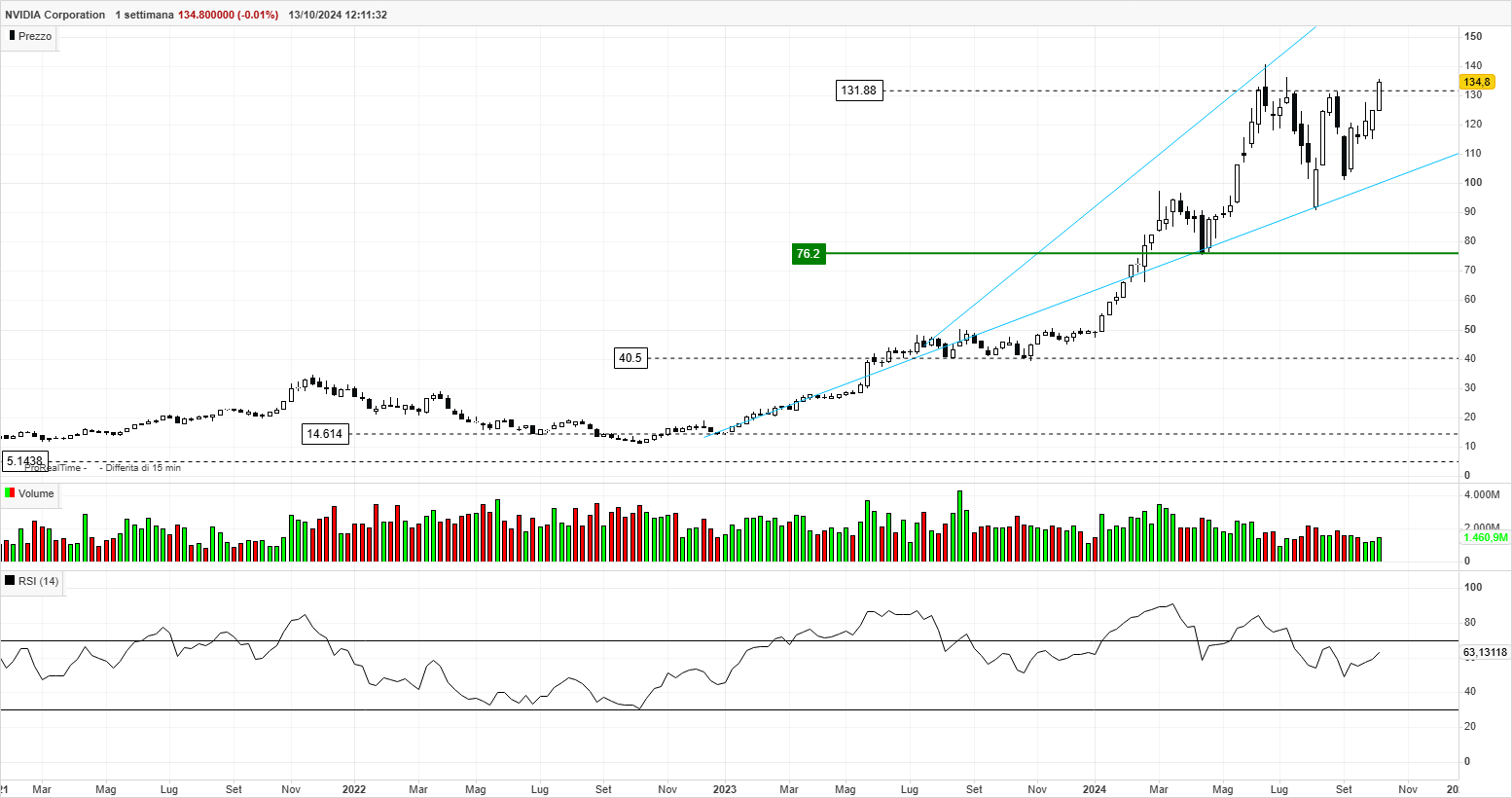Click the 2024 year label on time axis
This screenshot has width=1512, height=798.
click(x=1095, y=789)
